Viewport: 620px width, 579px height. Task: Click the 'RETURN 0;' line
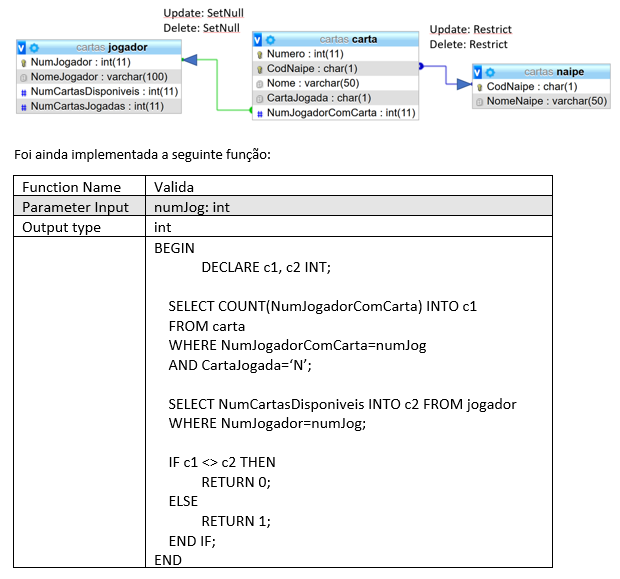tap(236, 482)
